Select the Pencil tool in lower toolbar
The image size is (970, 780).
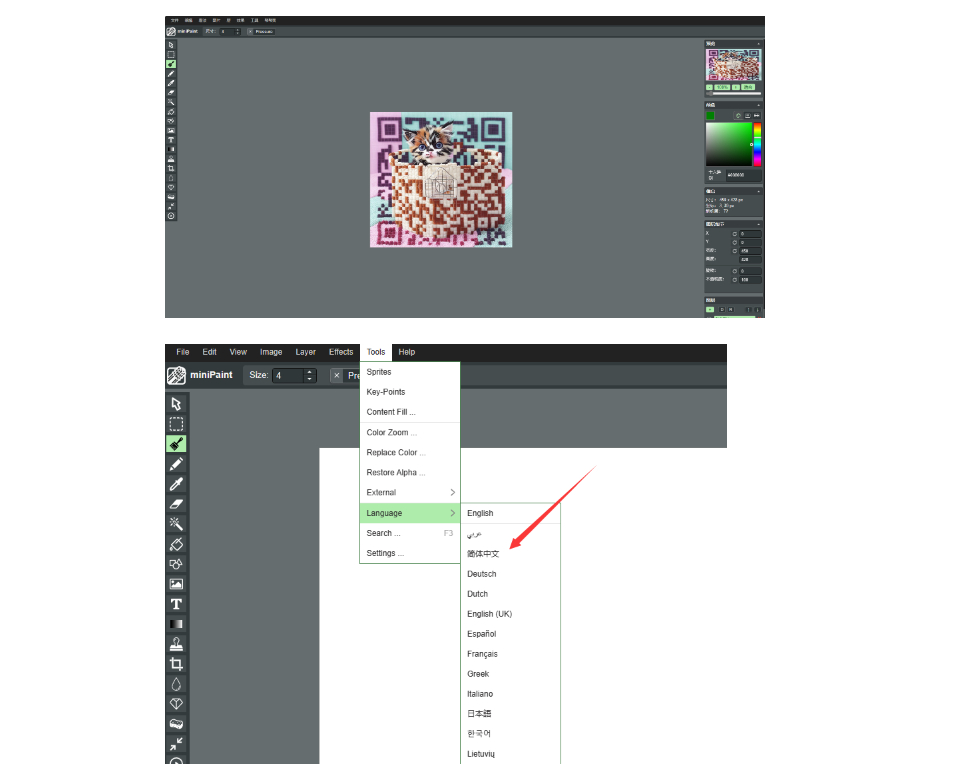pos(176,464)
